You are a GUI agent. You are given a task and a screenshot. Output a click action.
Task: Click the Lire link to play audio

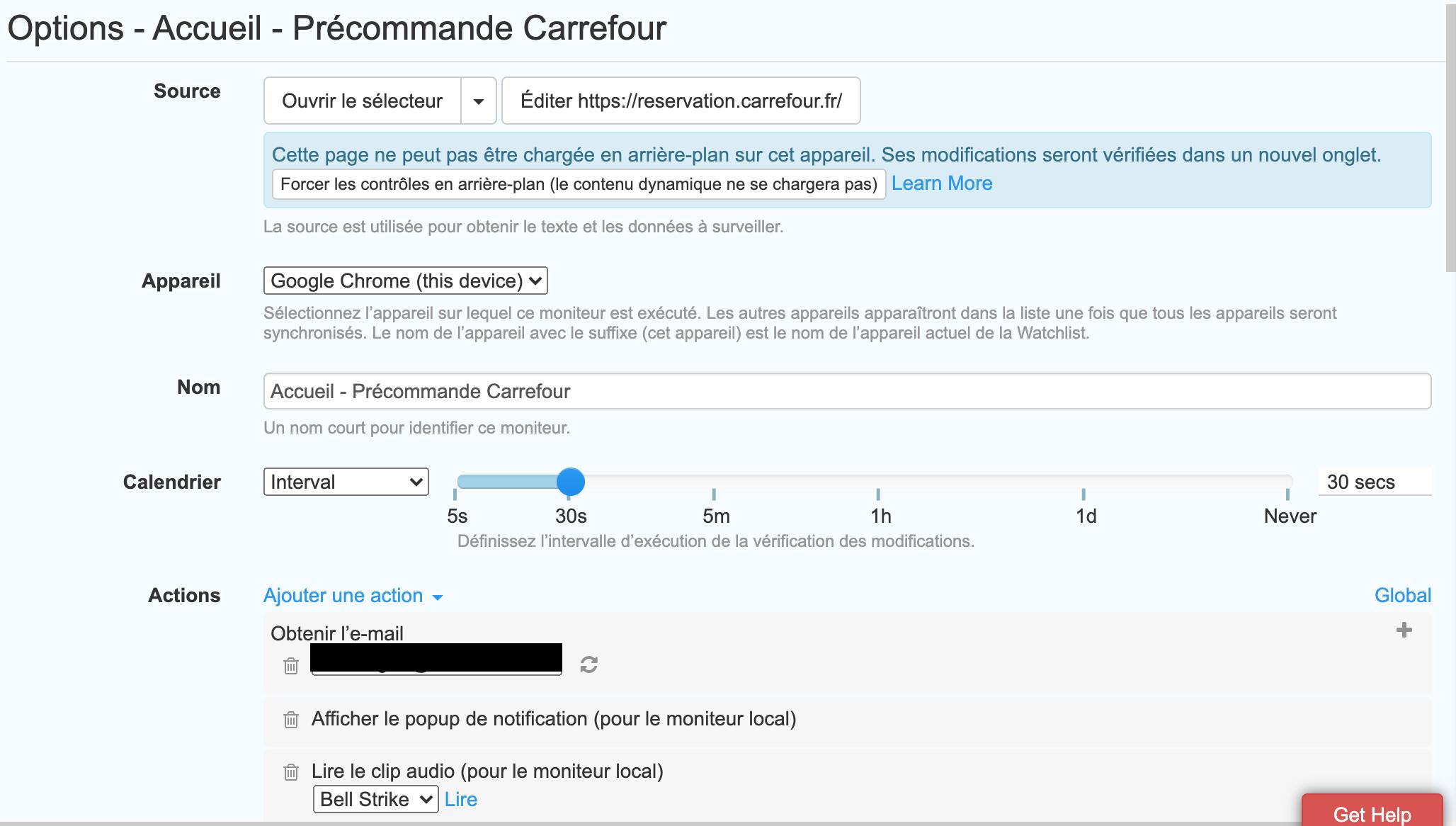461,799
